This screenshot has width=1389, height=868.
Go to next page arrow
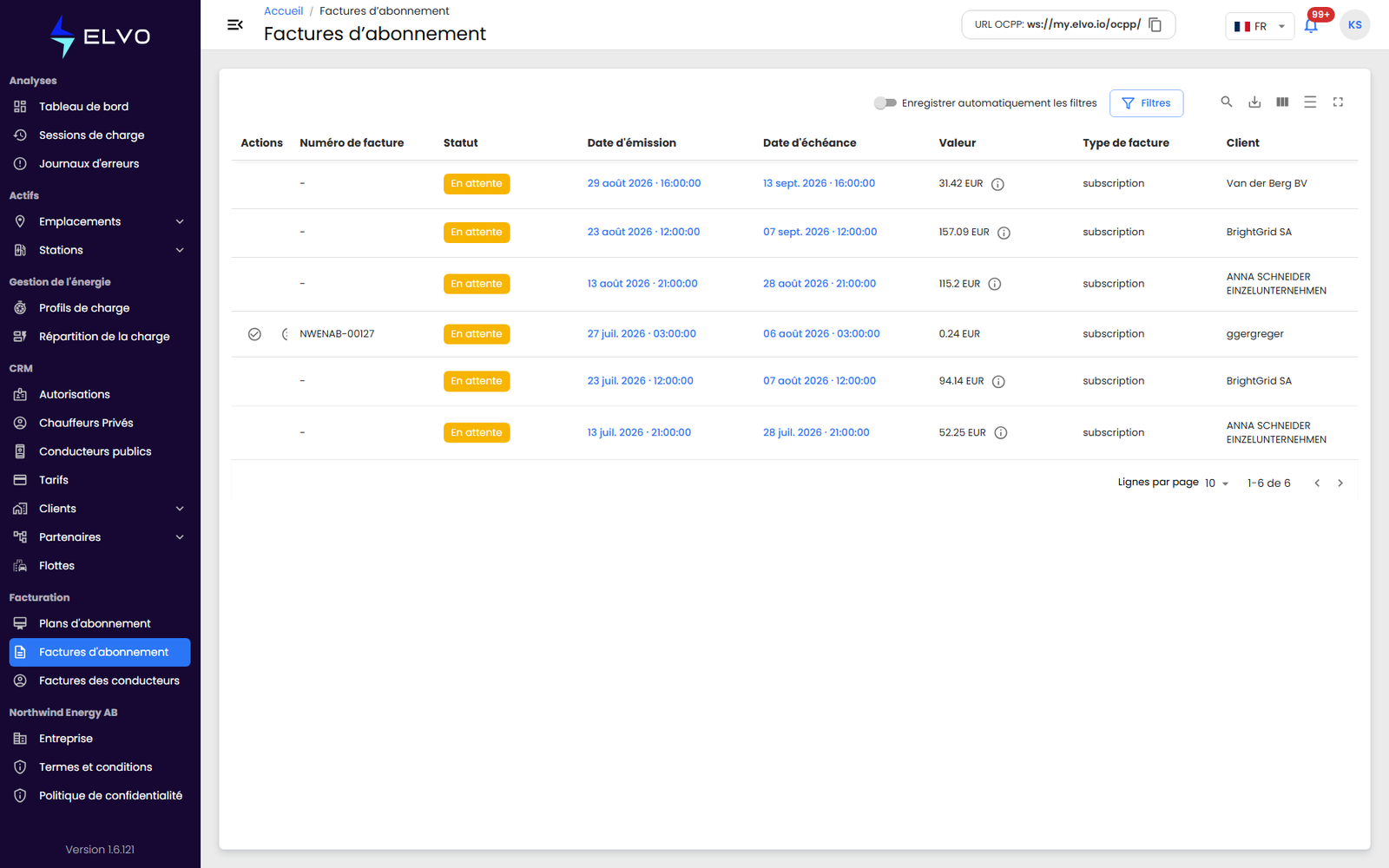coord(1340,483)
